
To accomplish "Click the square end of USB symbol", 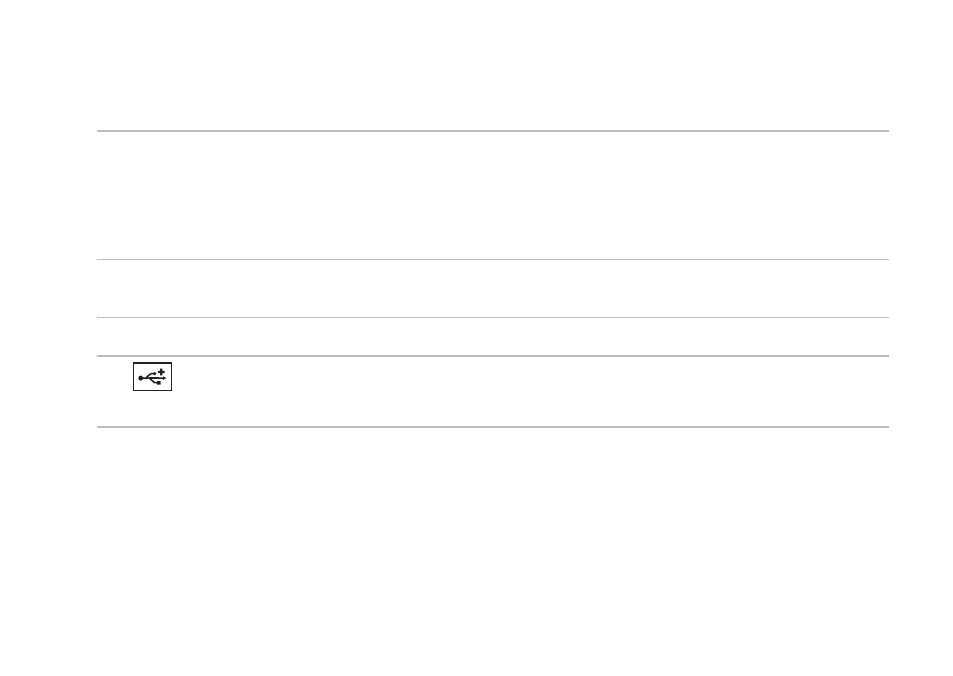I will [159, 383].
